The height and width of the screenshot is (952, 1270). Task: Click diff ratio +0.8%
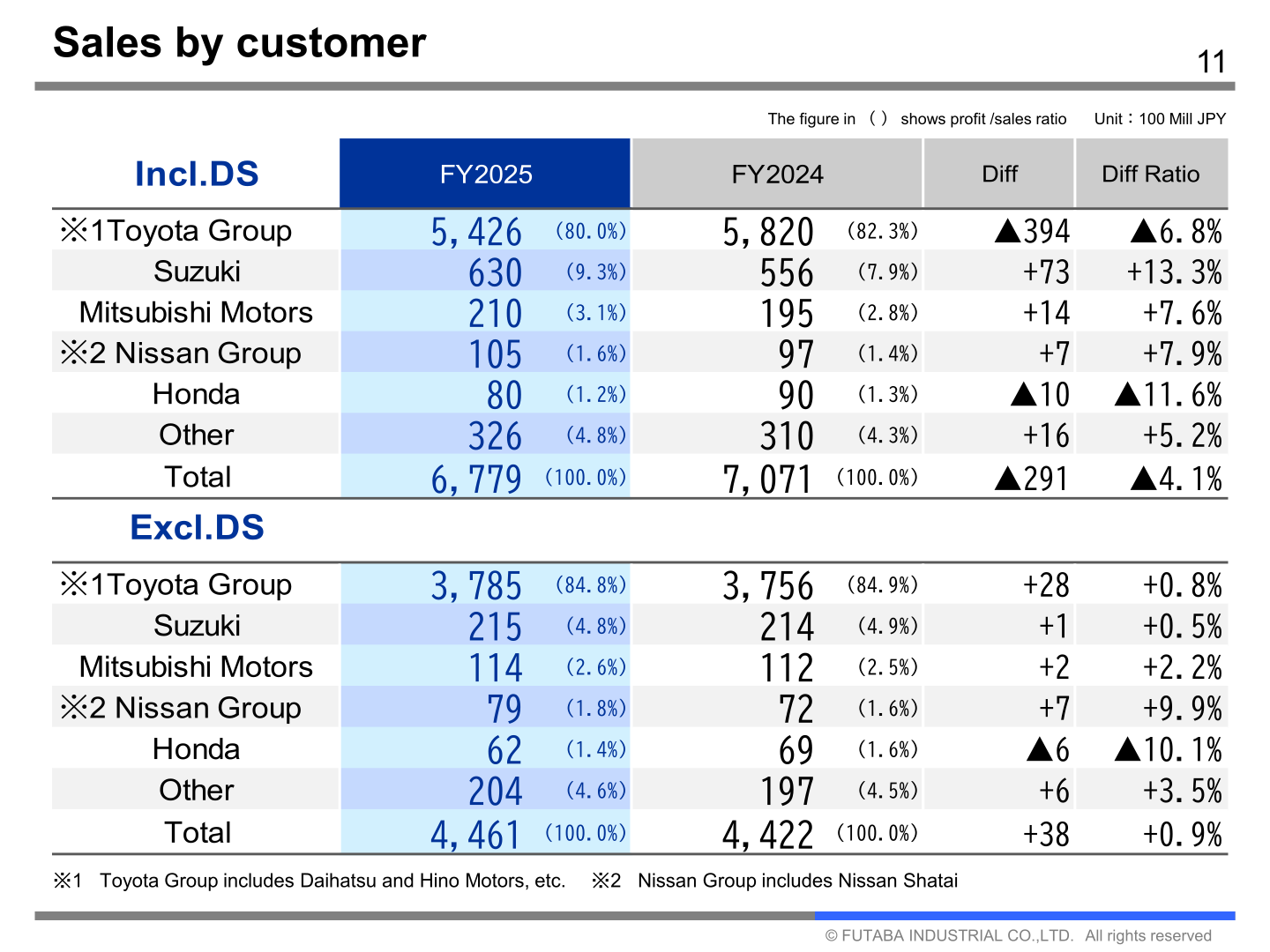tap(1183, 585)
